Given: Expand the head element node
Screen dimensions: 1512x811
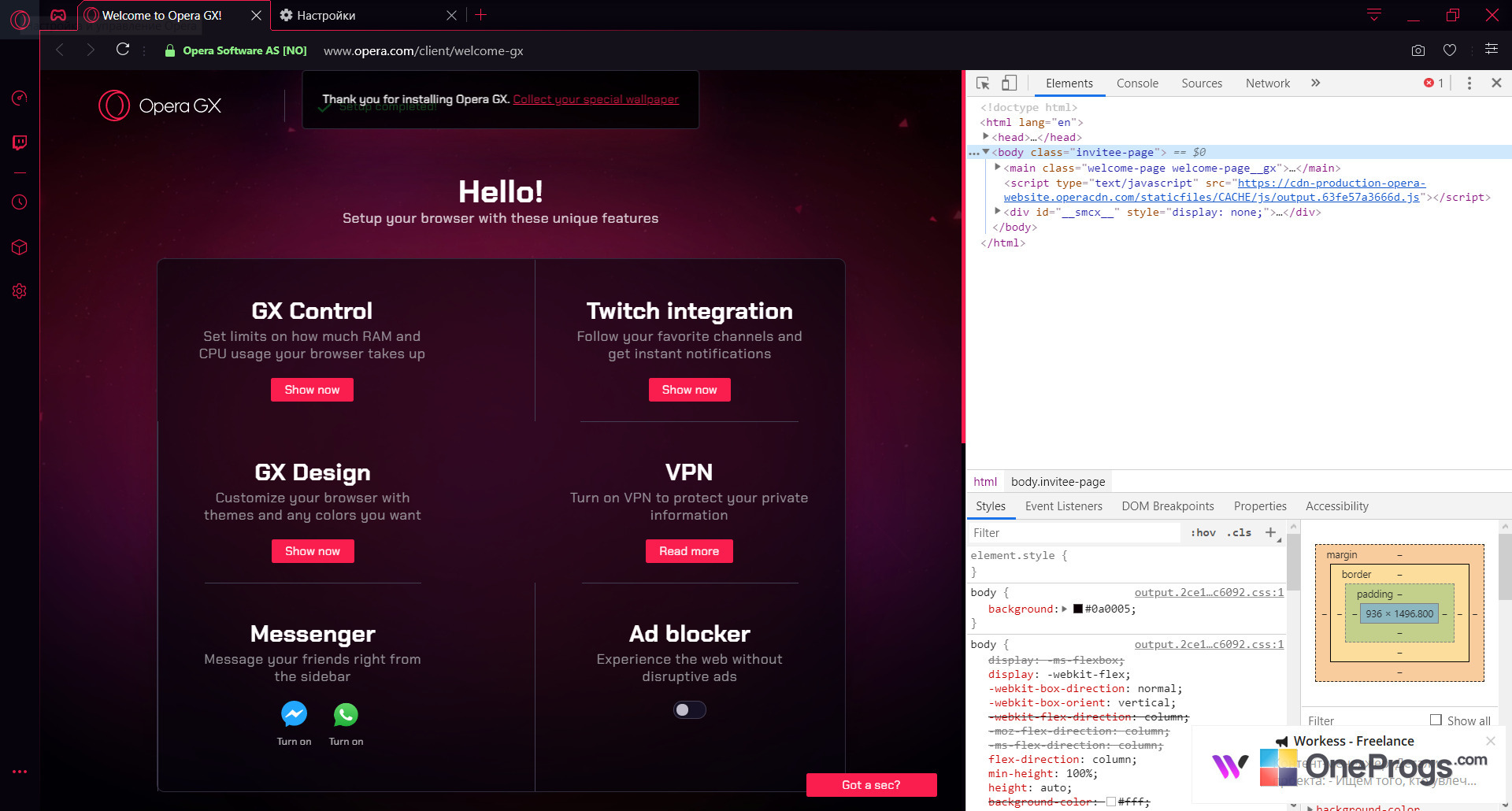Looking at the screenshot, I should [x=985, y=136].
